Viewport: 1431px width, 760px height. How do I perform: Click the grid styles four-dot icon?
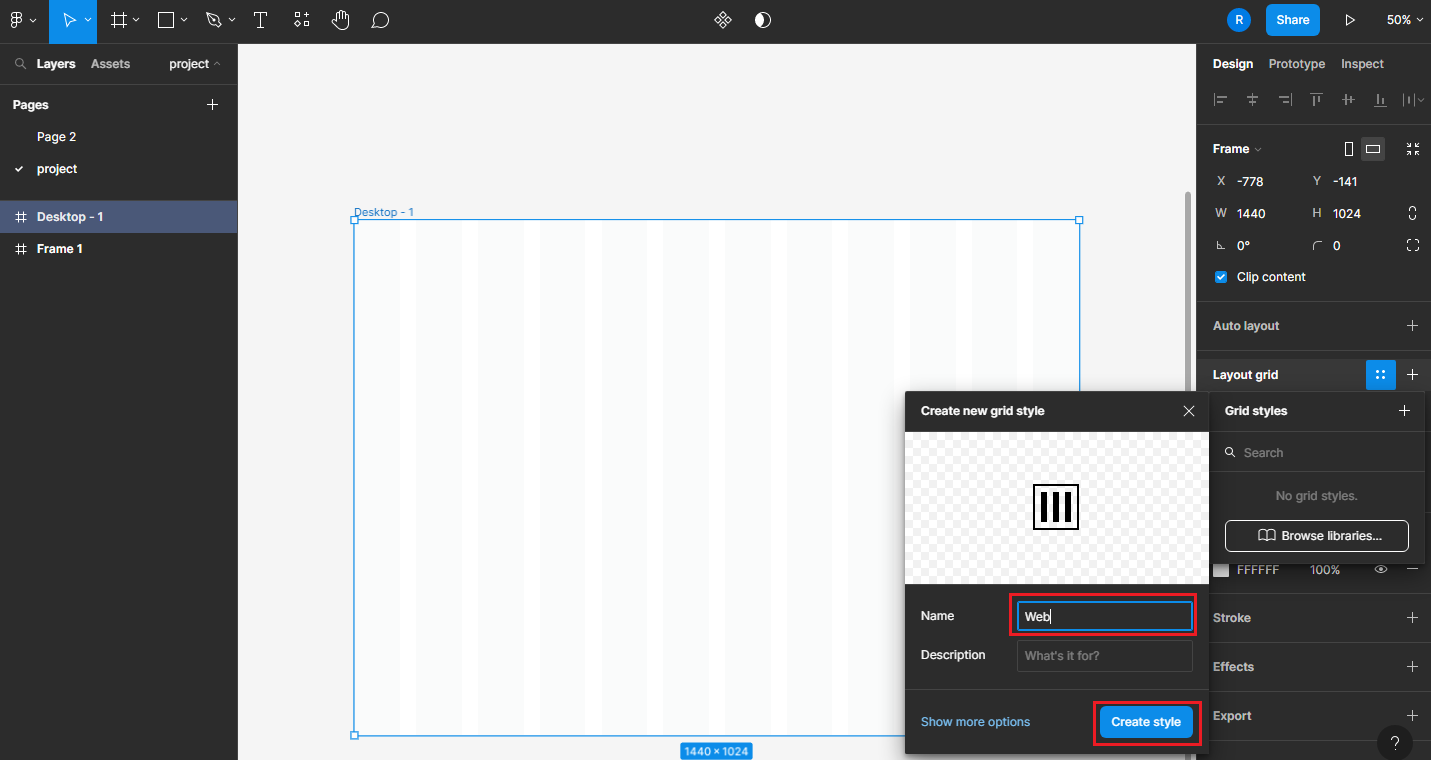click(x=1380, y=375)
